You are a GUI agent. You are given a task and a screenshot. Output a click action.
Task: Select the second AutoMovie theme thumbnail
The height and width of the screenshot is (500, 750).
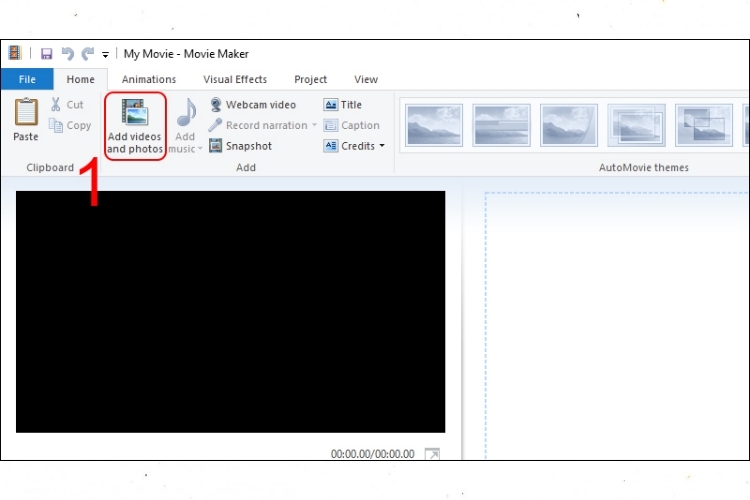pyautogui.click(x=501, y=125)
